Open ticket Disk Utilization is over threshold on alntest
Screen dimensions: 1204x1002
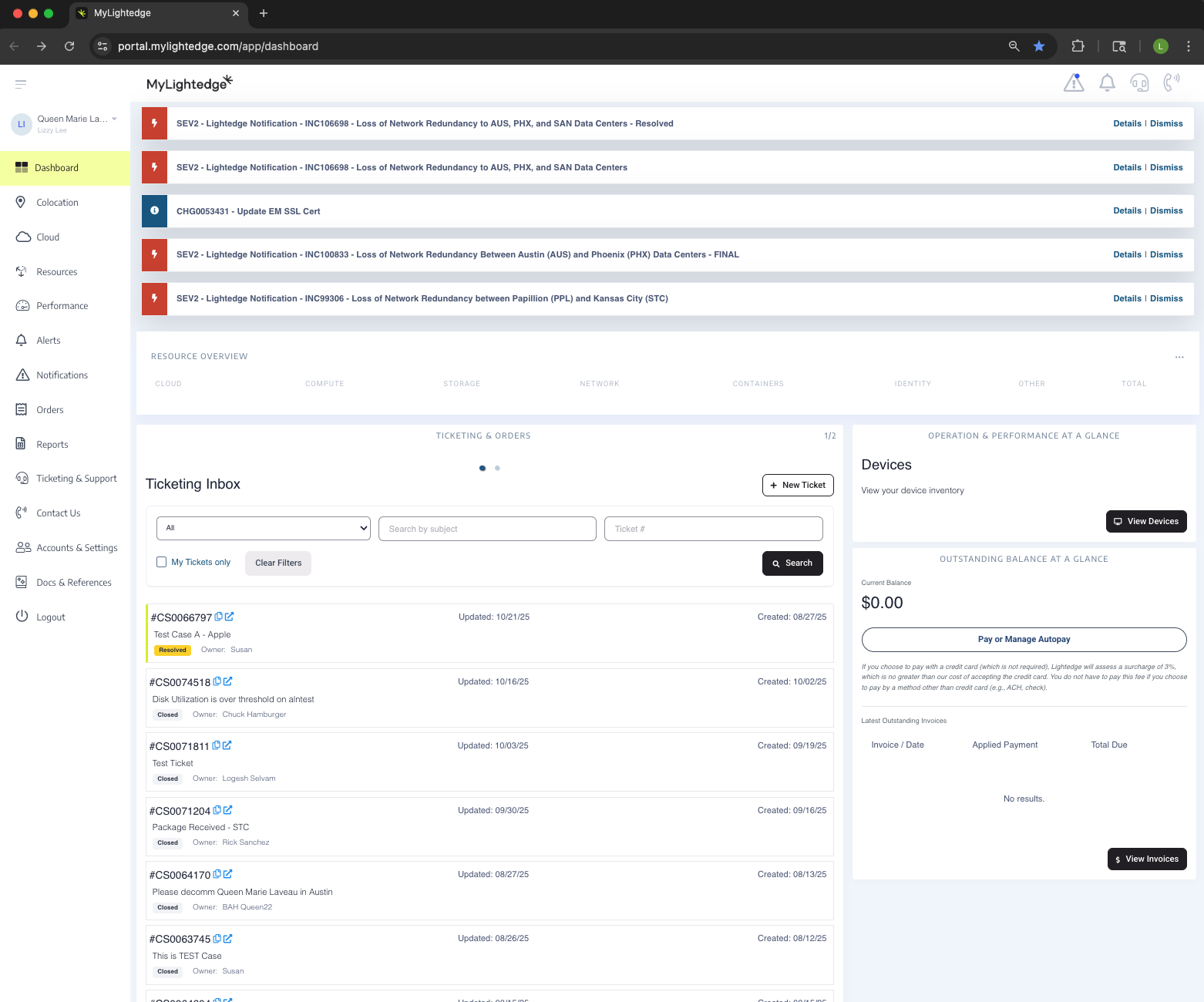point(233,699)
